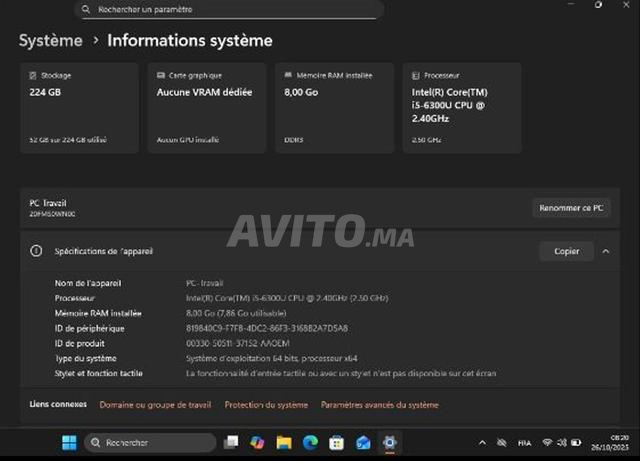
Task: Open File Explorer from the taskbar
Action: (x=284, y=442)
